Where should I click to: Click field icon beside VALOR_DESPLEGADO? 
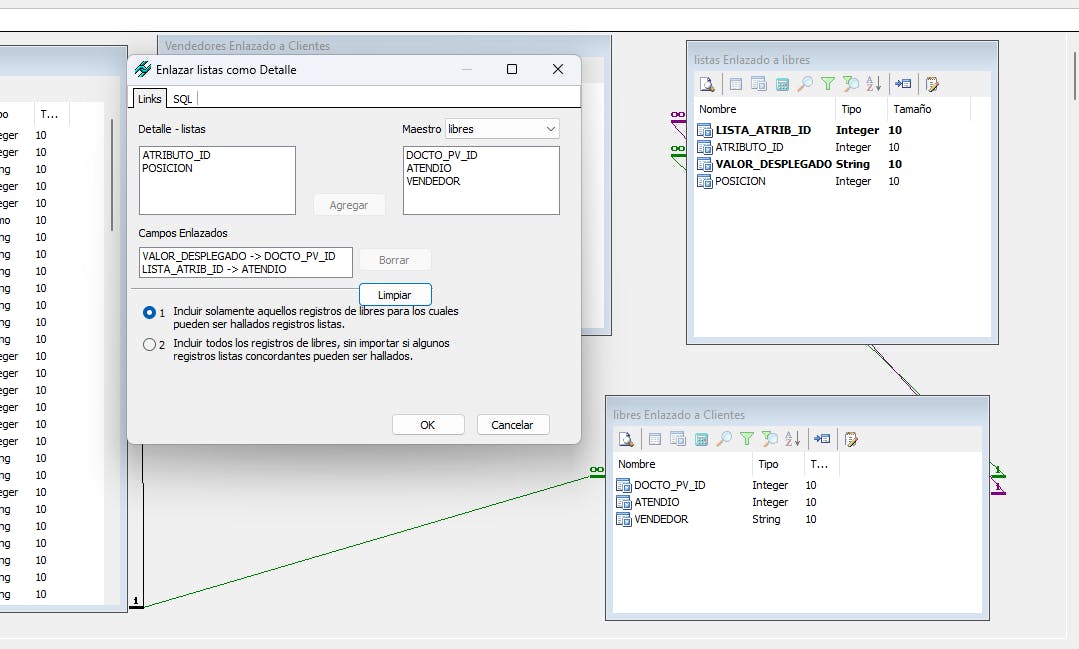point(704,164)
